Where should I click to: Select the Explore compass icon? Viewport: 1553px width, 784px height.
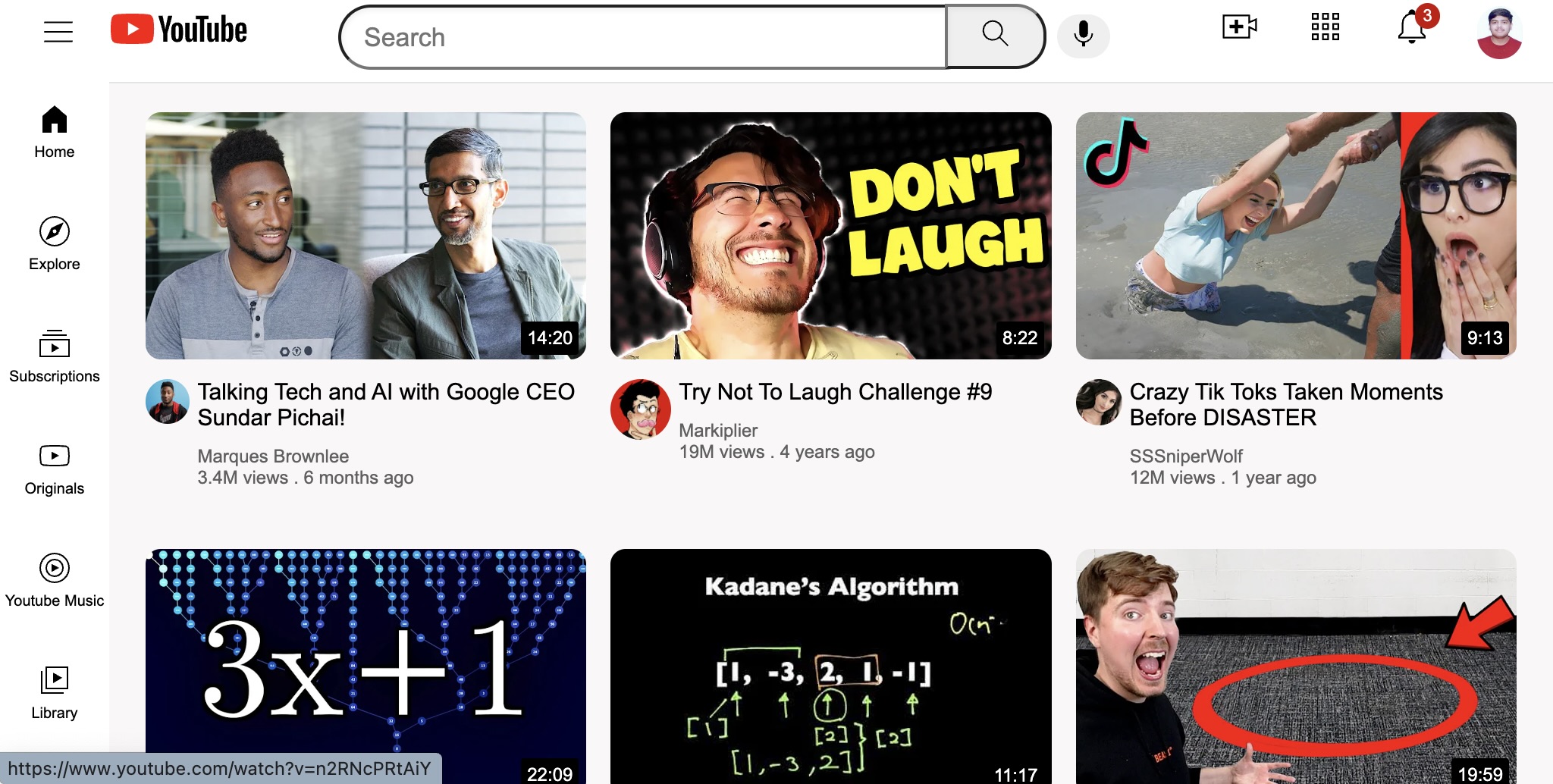[x=54, y=233]
